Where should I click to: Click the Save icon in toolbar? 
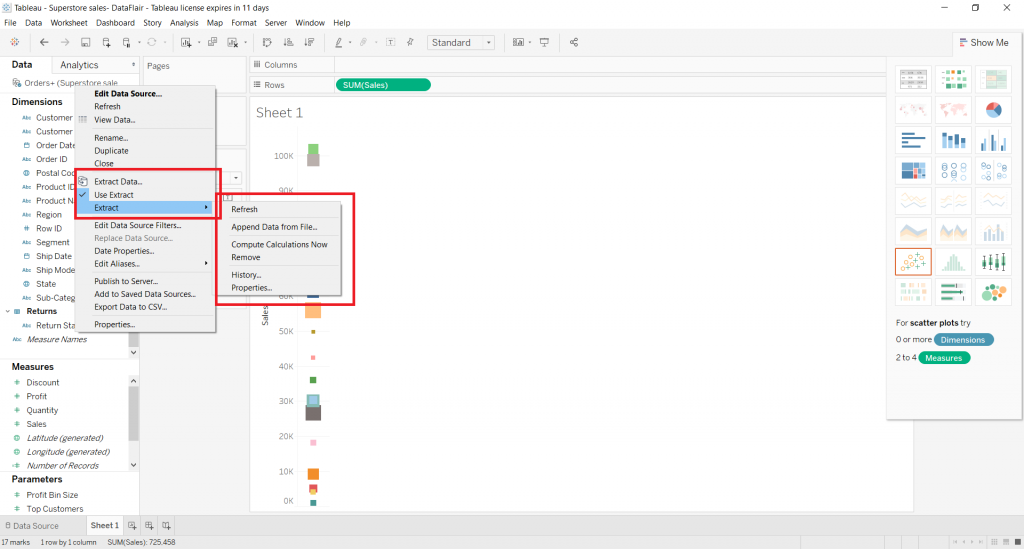click(86, 42)
